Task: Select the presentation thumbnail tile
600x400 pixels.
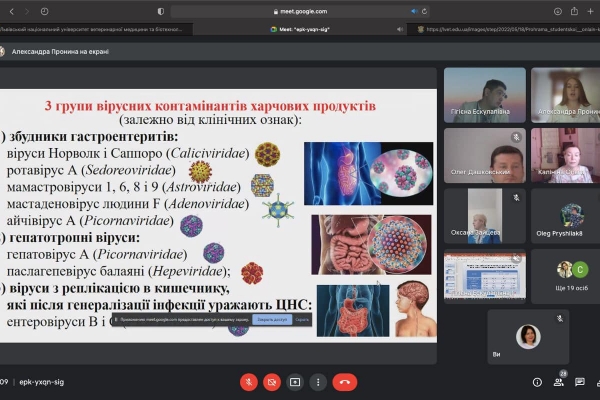Action: pos(485,276)
